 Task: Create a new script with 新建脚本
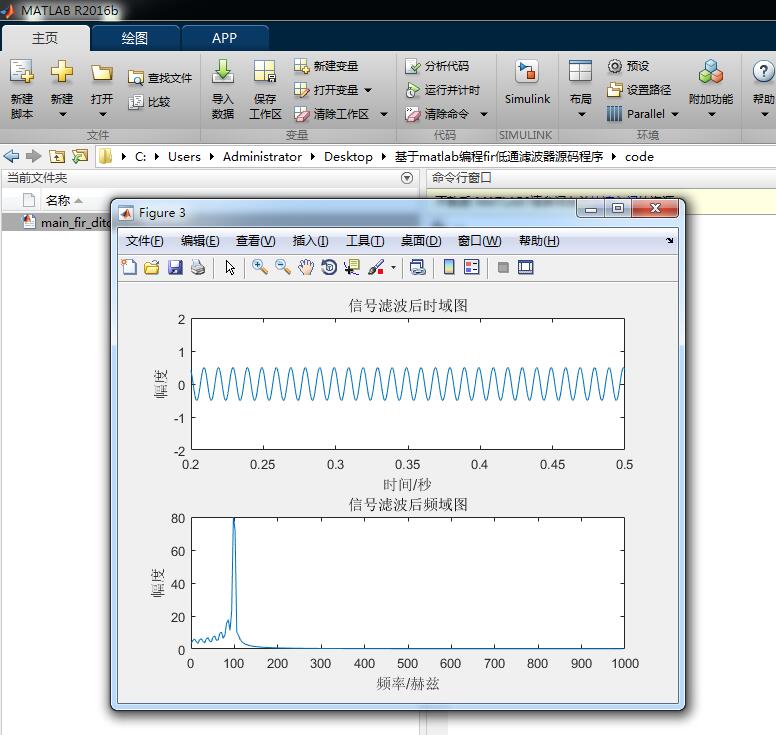pyautogui.click(x=22, y=89)
